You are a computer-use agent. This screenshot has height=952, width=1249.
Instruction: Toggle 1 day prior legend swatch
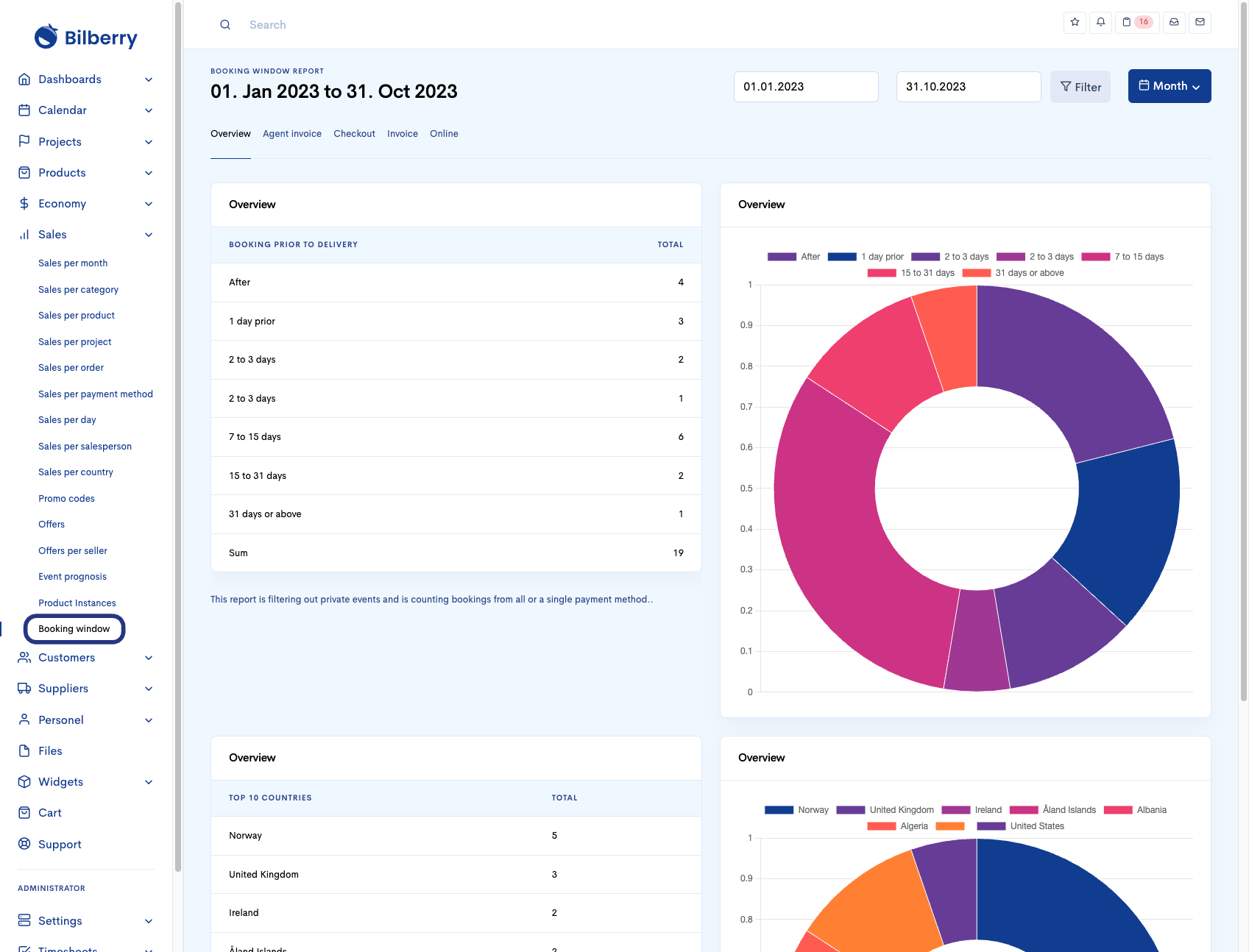point(842,257)
